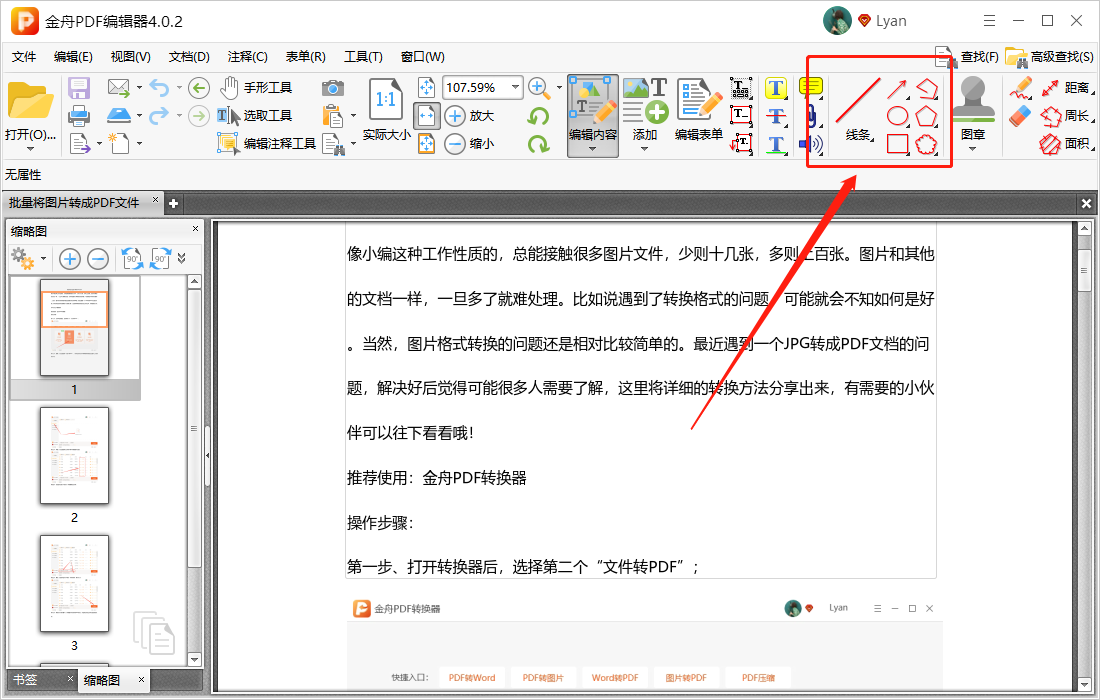Click the Save floppy disk icon
Image resolution: width=1100 pixels, height=700 pixels.
pos(79,88)
